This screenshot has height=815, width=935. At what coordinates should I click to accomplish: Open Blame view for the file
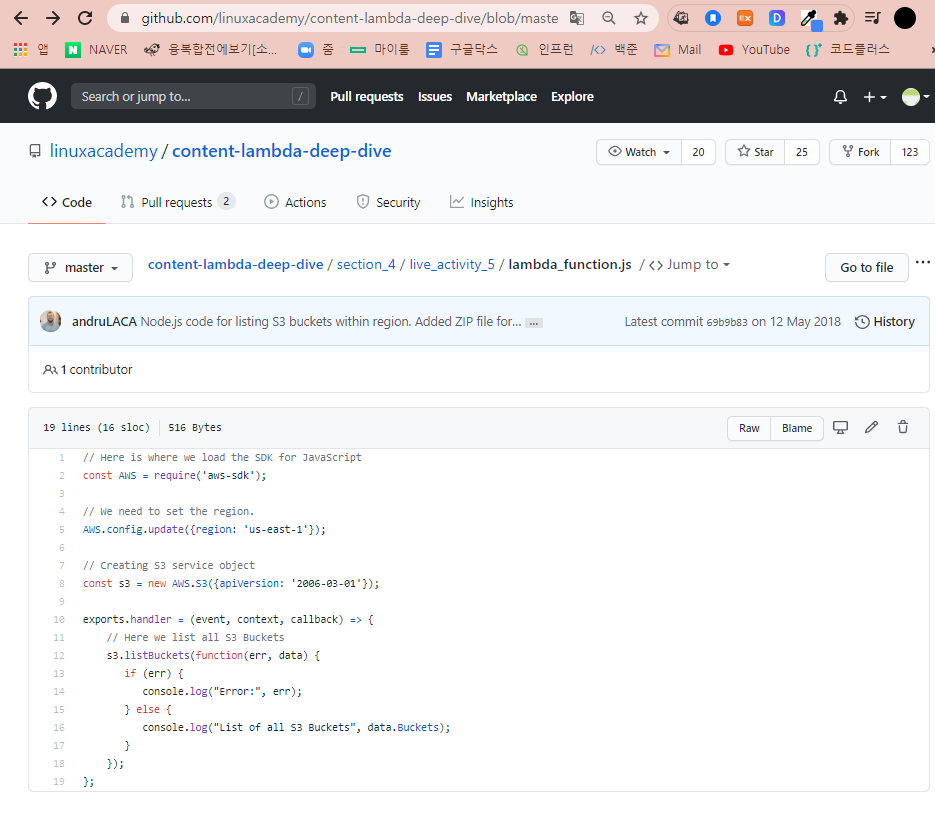click(x=797, y=428)
